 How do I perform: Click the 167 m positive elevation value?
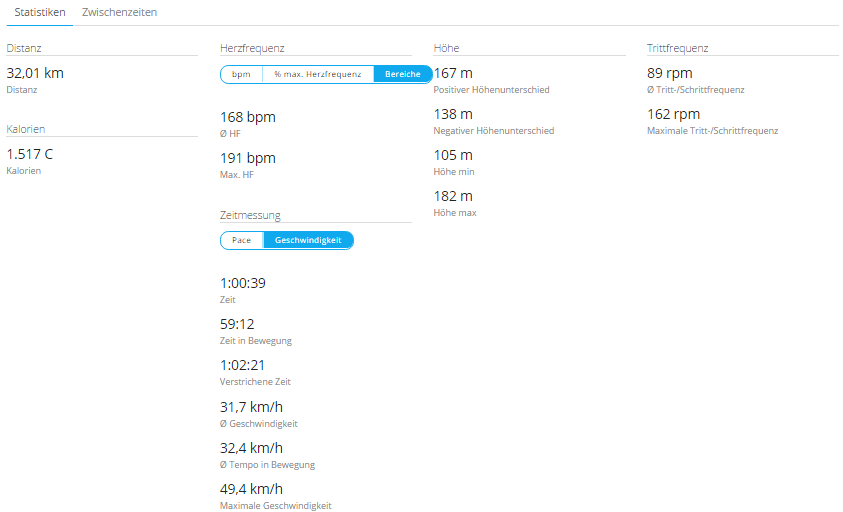[x=453, y=73]
